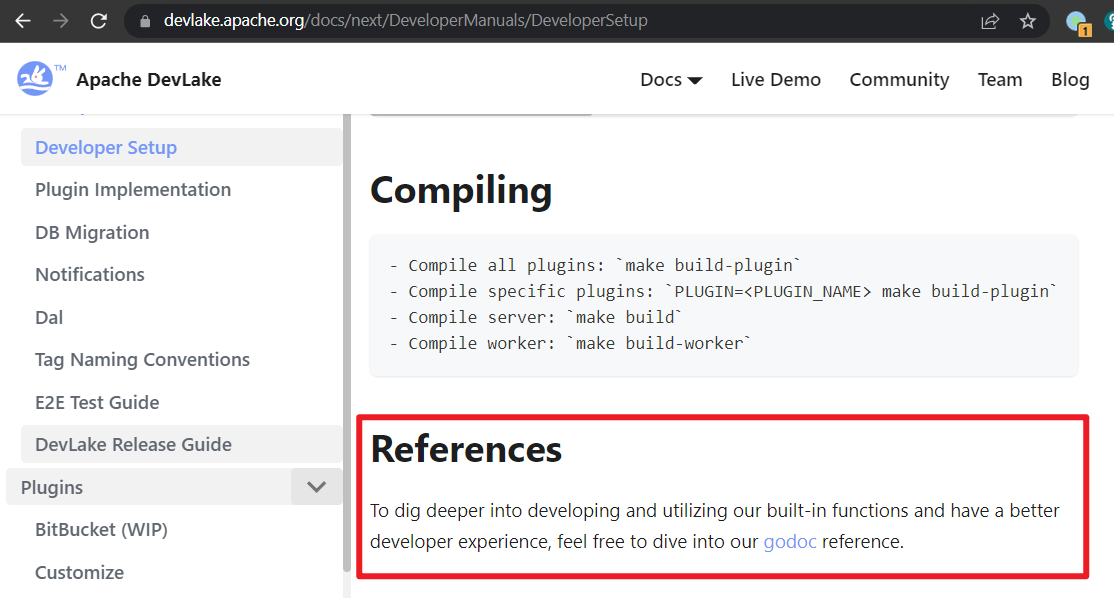Follow the godoc reference link
Screen dimensions: 1114x598
tap(789, 542)
